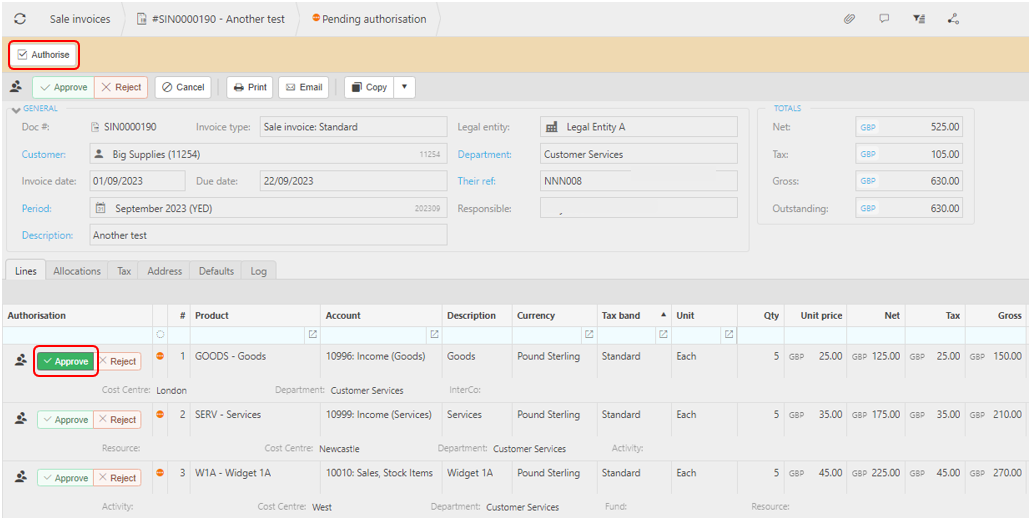Open Tax band filter lookup icon
Image resolution: width=1029 pixels, height=518 pixels.
pos(663,334)
